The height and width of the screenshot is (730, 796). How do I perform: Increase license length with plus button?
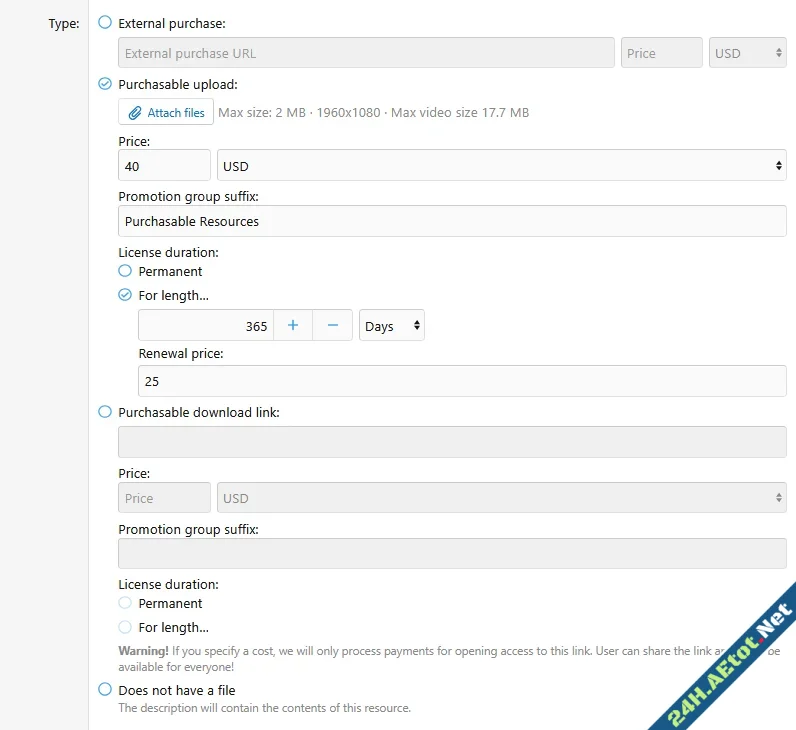click(x=293, y=326)
